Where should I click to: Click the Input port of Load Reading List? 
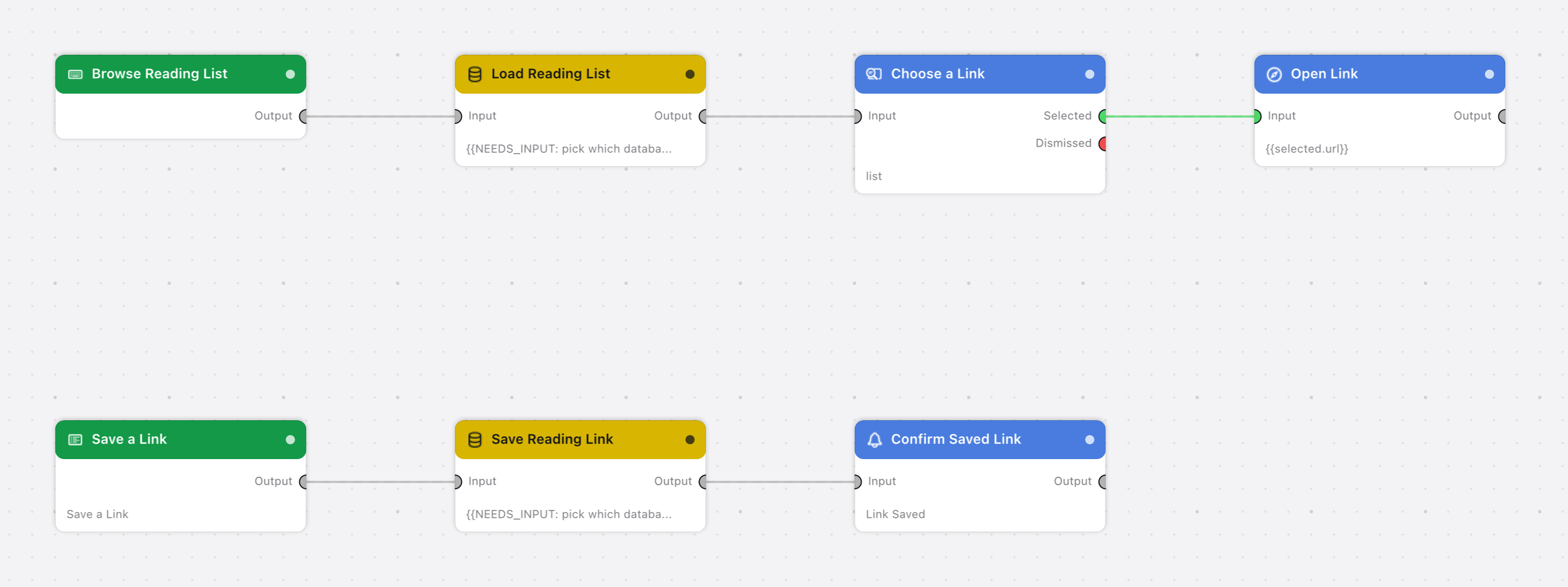pyautogui.click(x=458, y=116)
